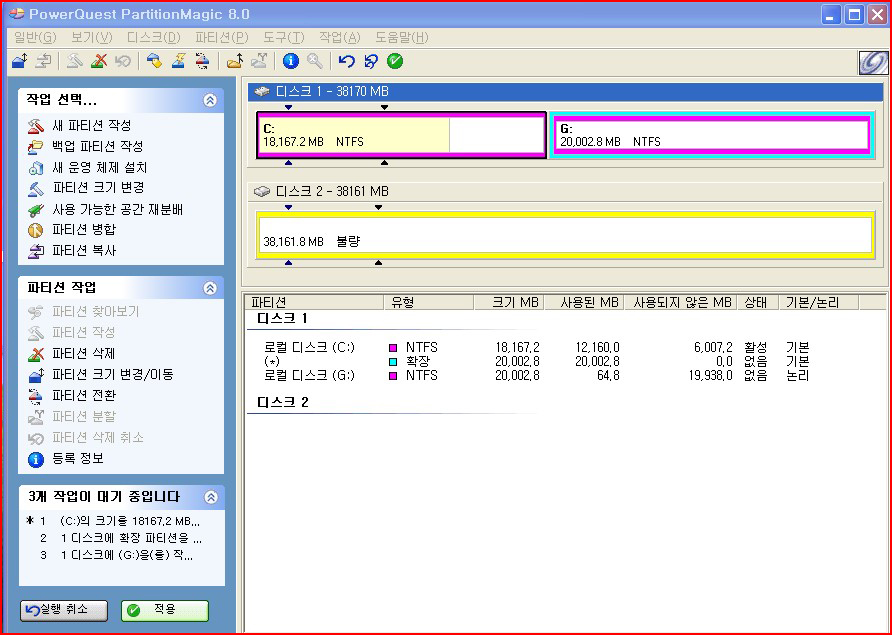This screenshot has height=635, width=892.
Task: Click the undo last change toolbar arrow
Action: pos(346,61)
